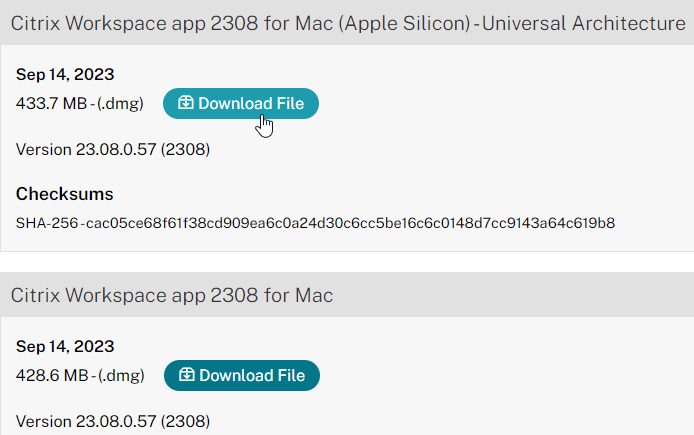This screenshot has height=435, width=694.
Task: Click the download icon in the lower Download File button
Action: 186,375
